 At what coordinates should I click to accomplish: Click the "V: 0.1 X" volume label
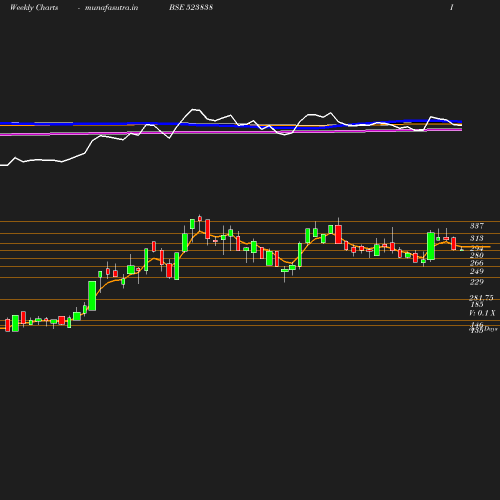click(482, 313)
